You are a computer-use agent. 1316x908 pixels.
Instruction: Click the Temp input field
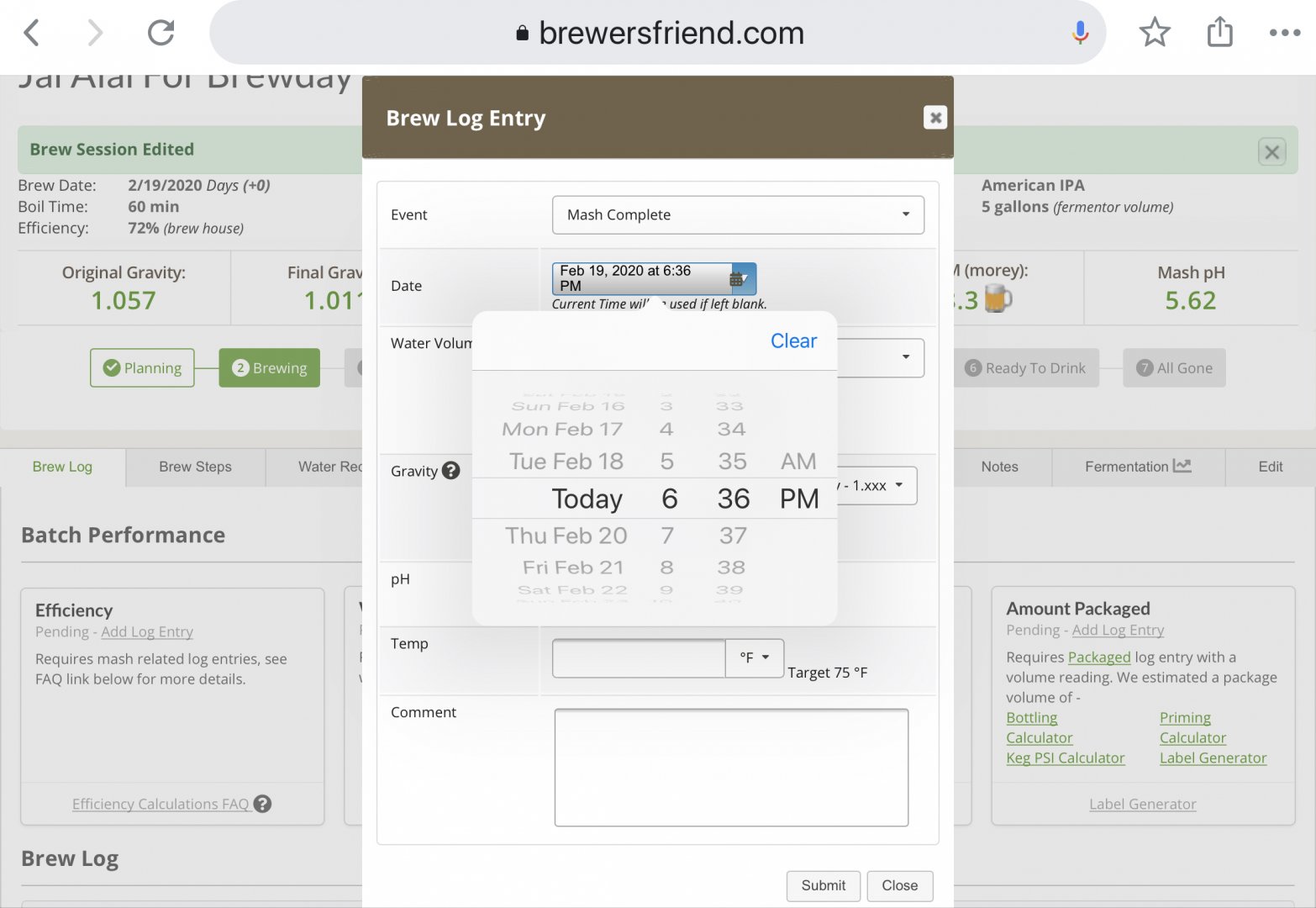[x=639, y=657]
